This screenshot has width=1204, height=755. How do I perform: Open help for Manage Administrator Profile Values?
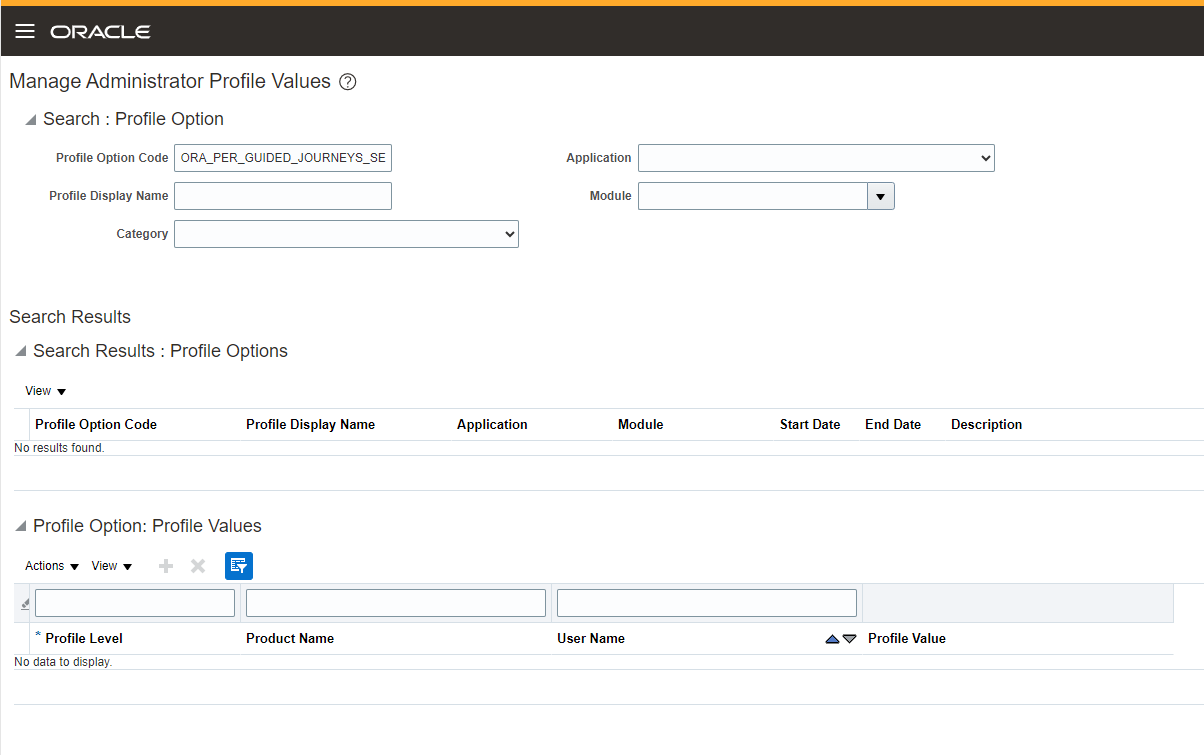[x=347, y=81]
